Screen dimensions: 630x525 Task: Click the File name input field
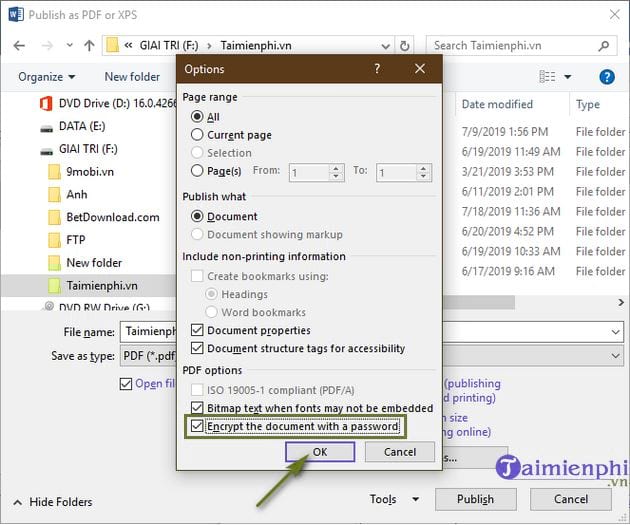(371, 332)
